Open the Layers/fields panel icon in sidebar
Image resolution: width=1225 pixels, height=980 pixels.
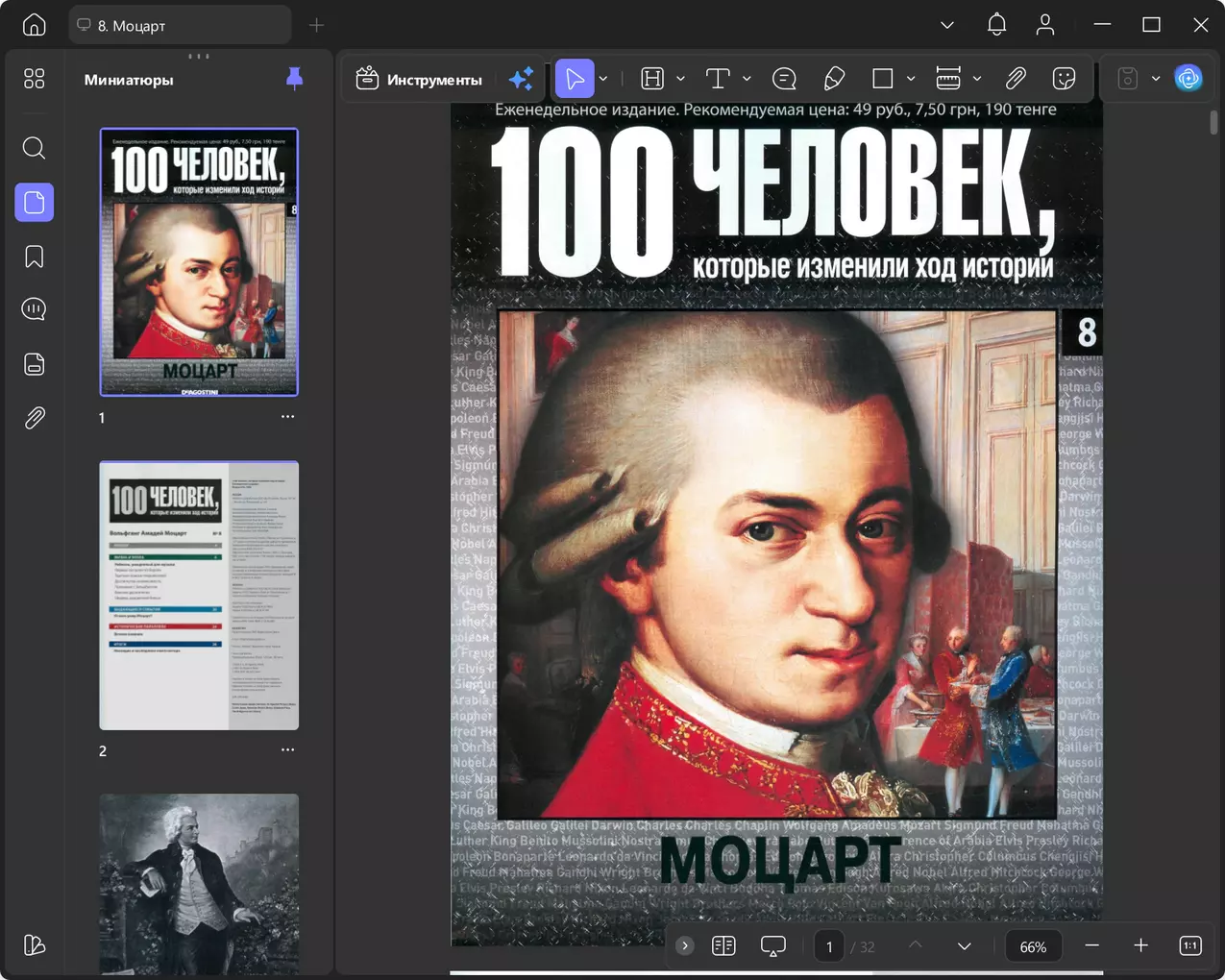(x=35, y=364)
